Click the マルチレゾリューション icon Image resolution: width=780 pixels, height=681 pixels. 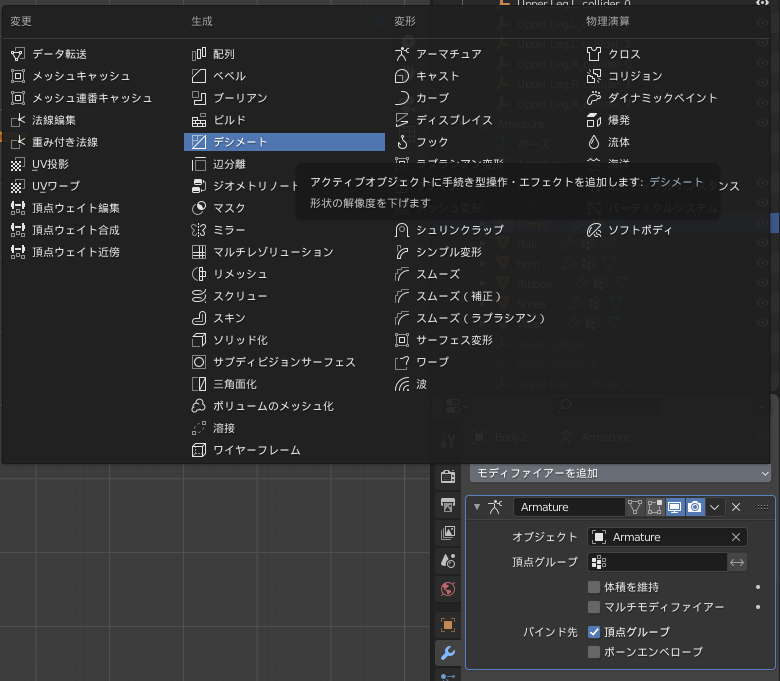click(198, 252)
